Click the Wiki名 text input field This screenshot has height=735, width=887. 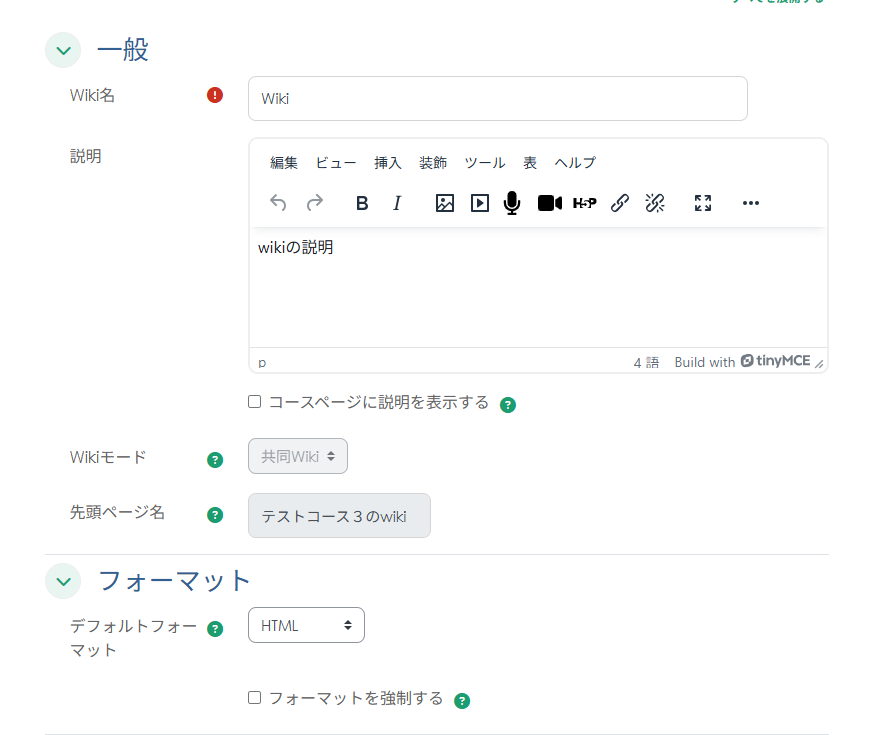[497, 99]
